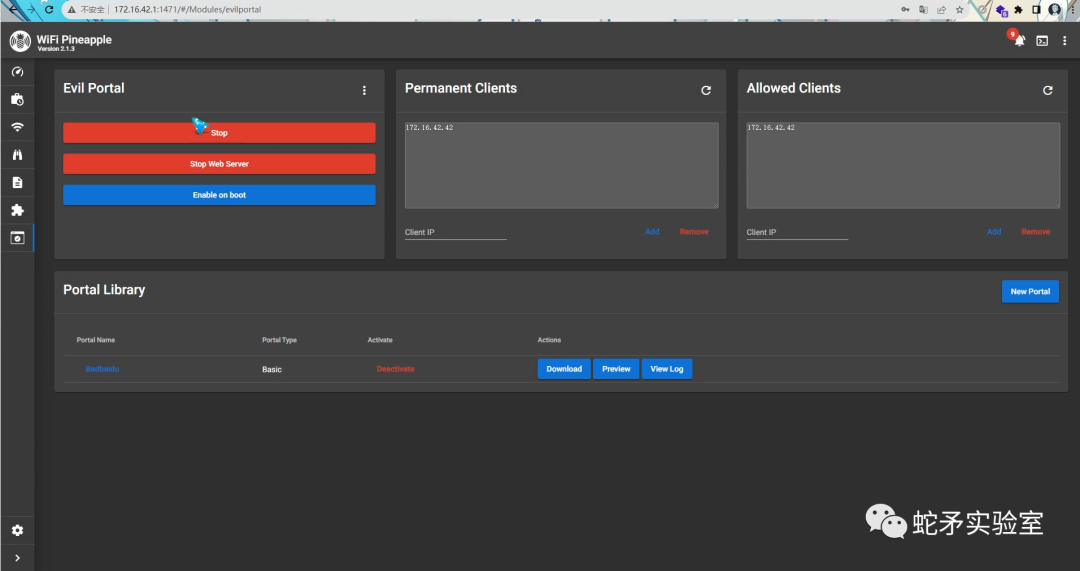
Task: Click the Portal Name column header
Action: [x=96, y=340]
